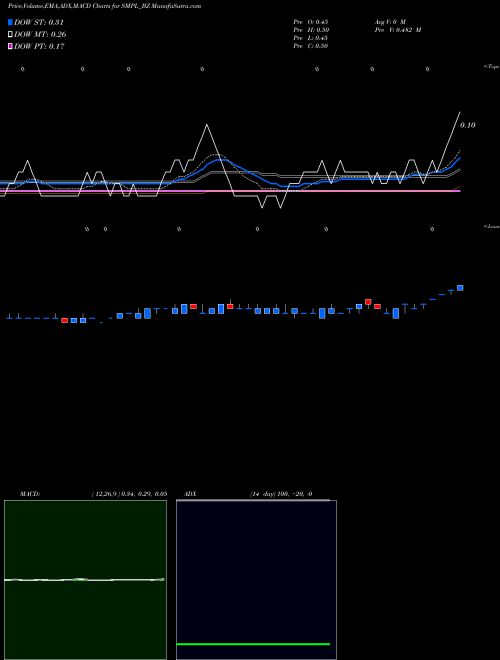Click the last blue candlestick at far right
Viewport: 500px width, 660px height.
(460, 288)
